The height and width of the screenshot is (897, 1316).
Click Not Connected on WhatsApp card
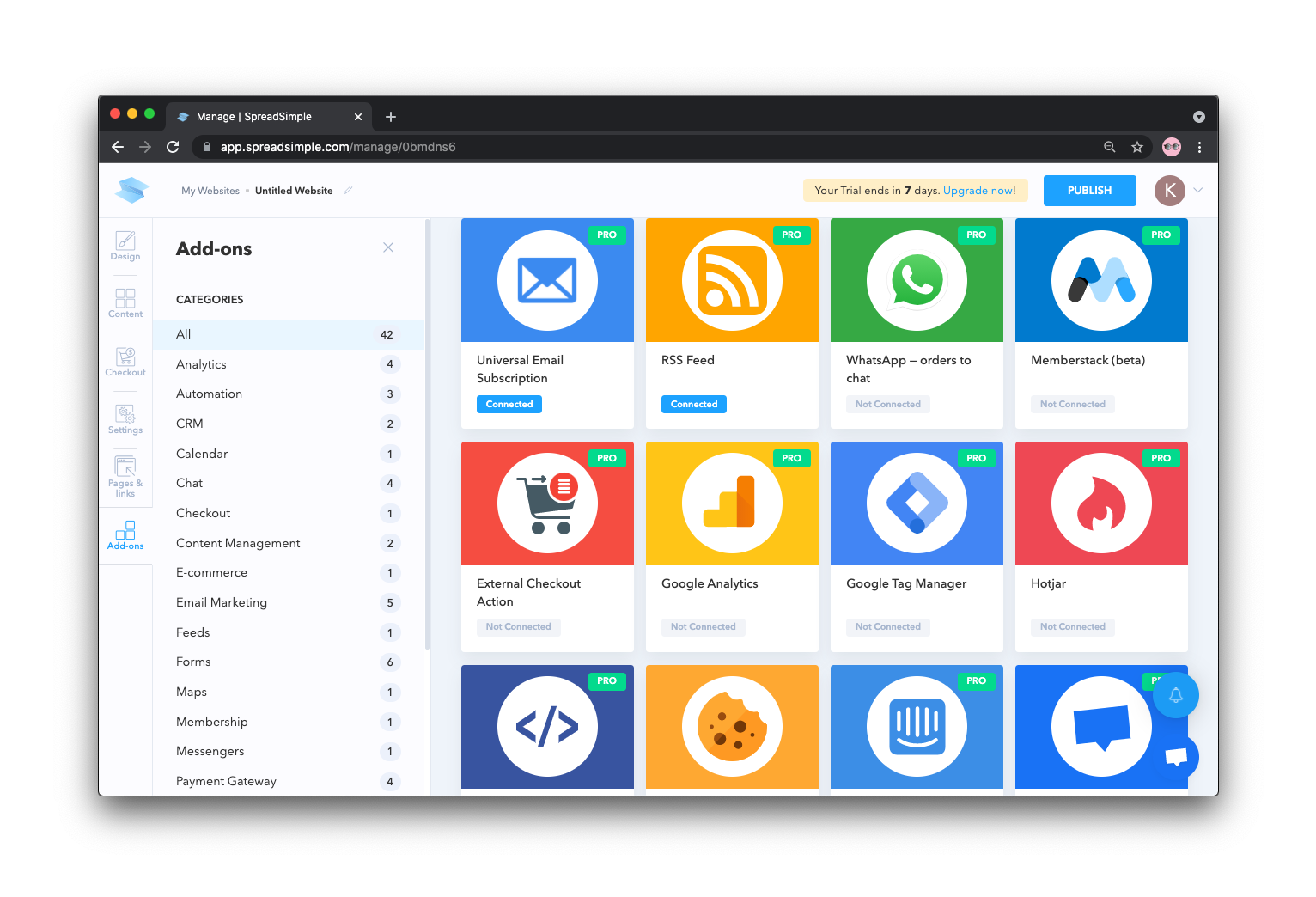pos(887,404)
